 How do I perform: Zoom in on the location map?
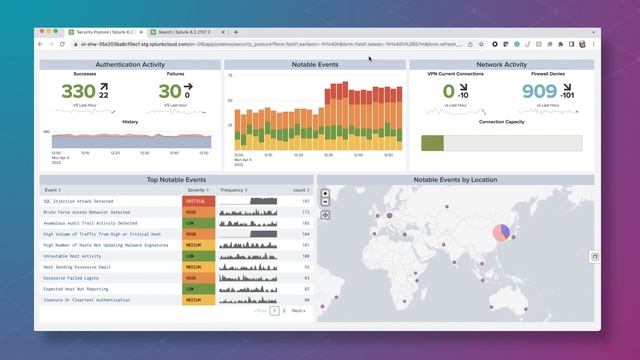[325, 193]
